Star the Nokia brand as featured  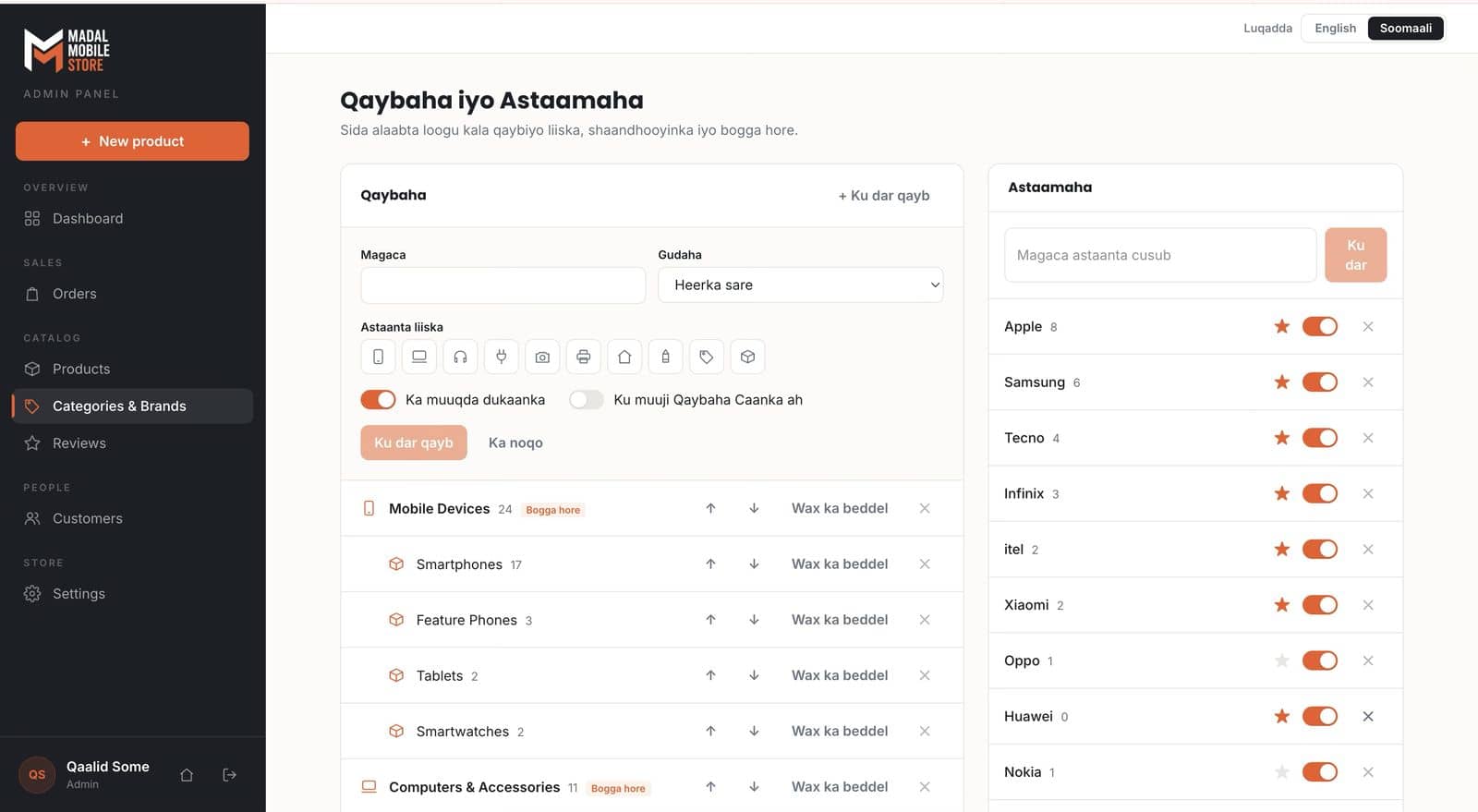click(x=1282, y=772)
